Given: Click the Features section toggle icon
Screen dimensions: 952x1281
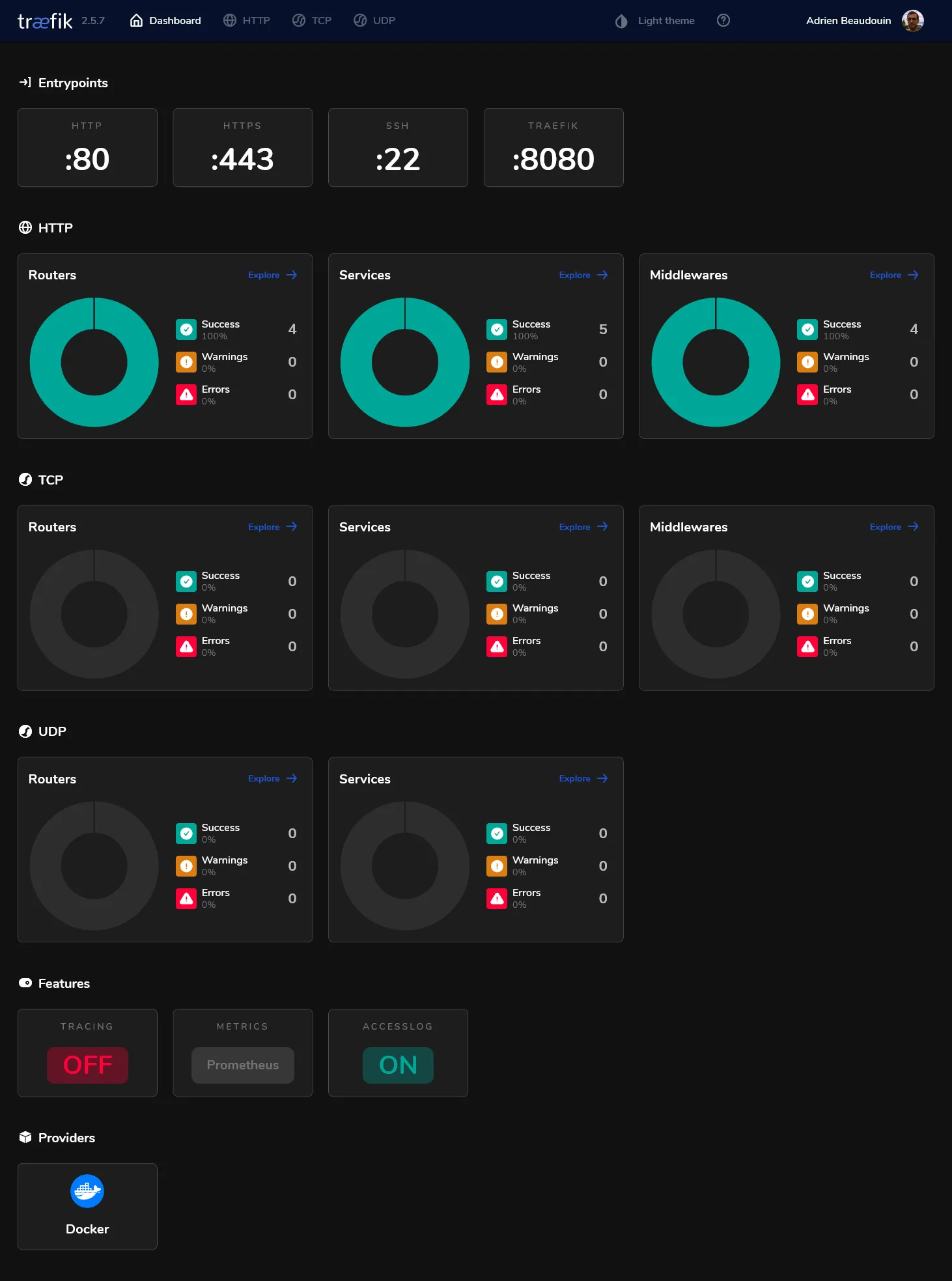Looking at the screenshot, I should pyautogui.click(x=25, y=983).
